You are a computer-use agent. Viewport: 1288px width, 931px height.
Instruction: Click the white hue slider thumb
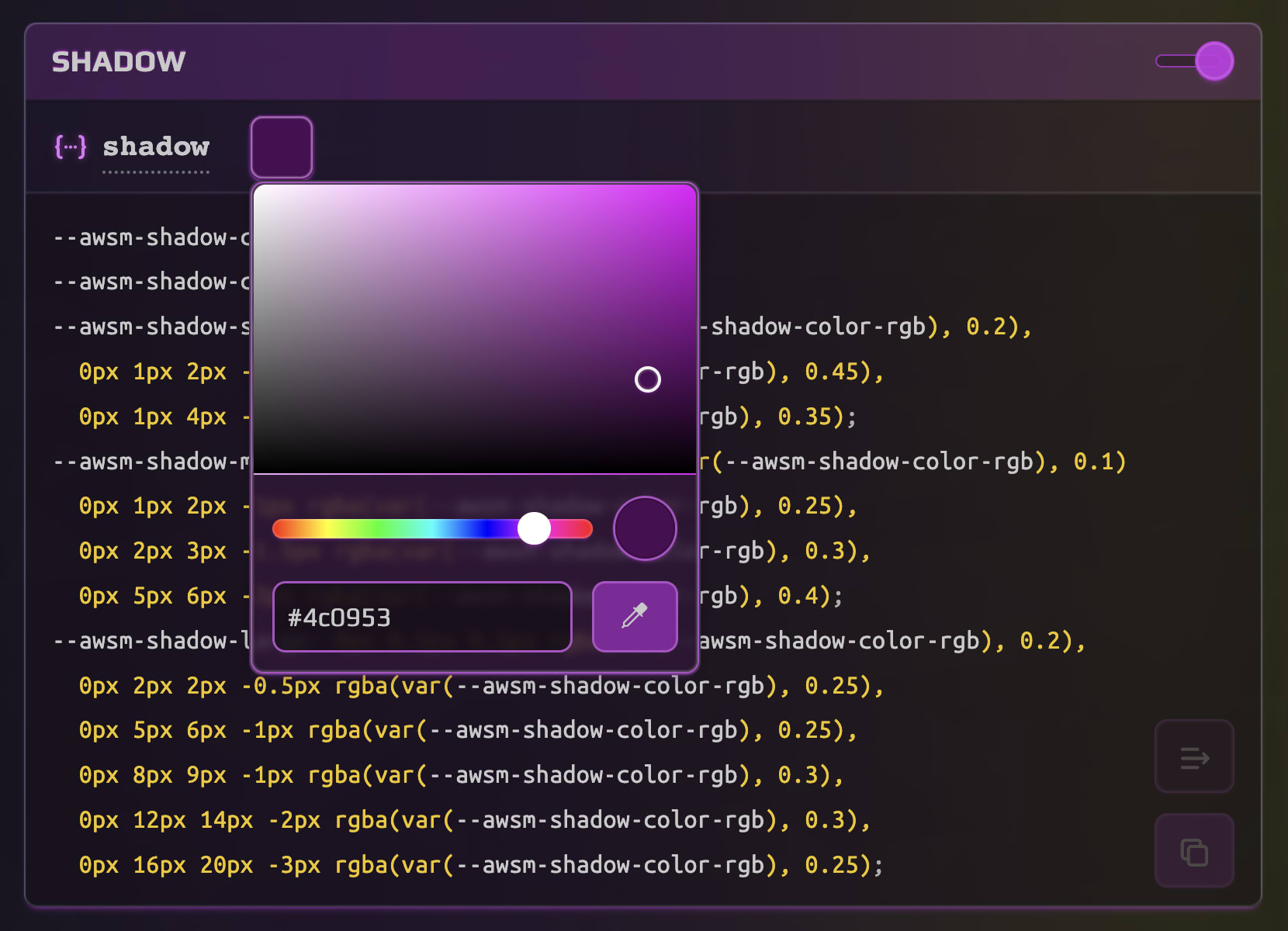[x=534, y=528]
